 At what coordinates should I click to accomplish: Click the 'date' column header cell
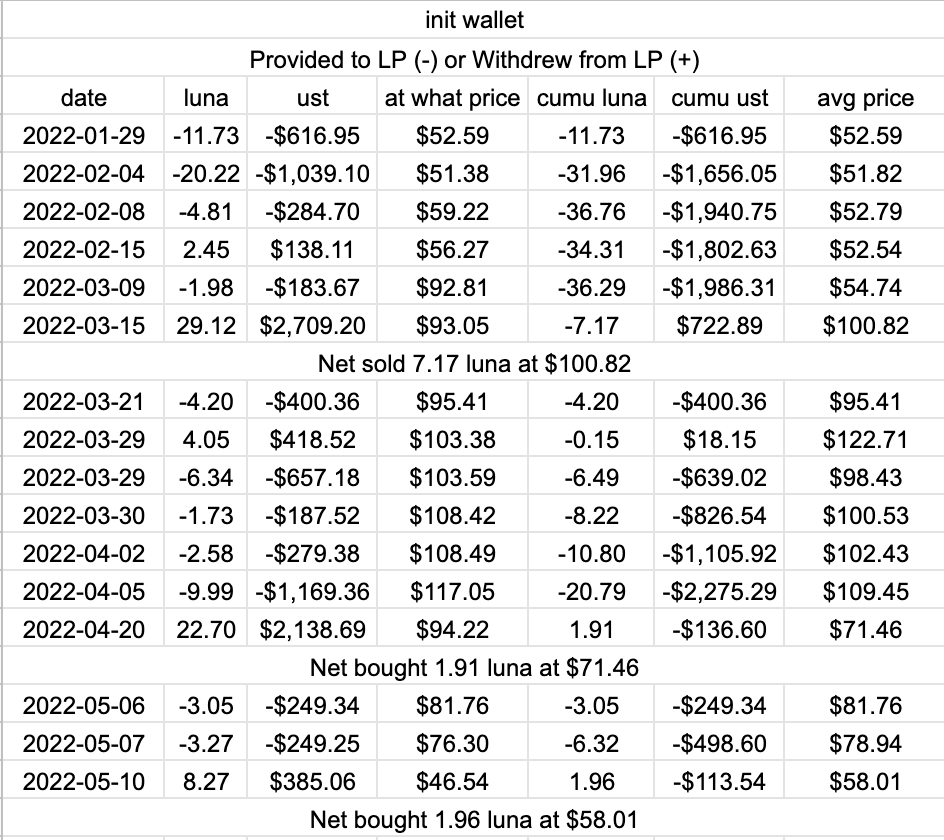point(83,98)
